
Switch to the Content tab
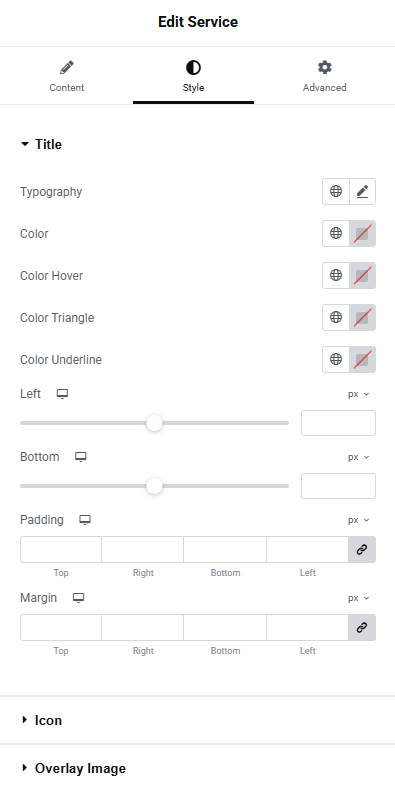click(x=67, y=76)
